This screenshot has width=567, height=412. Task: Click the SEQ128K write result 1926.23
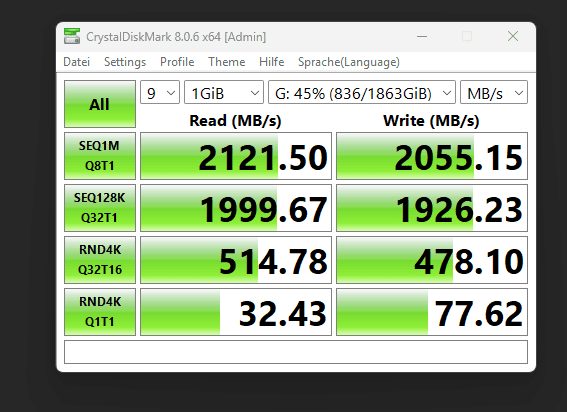click(432, 208)
